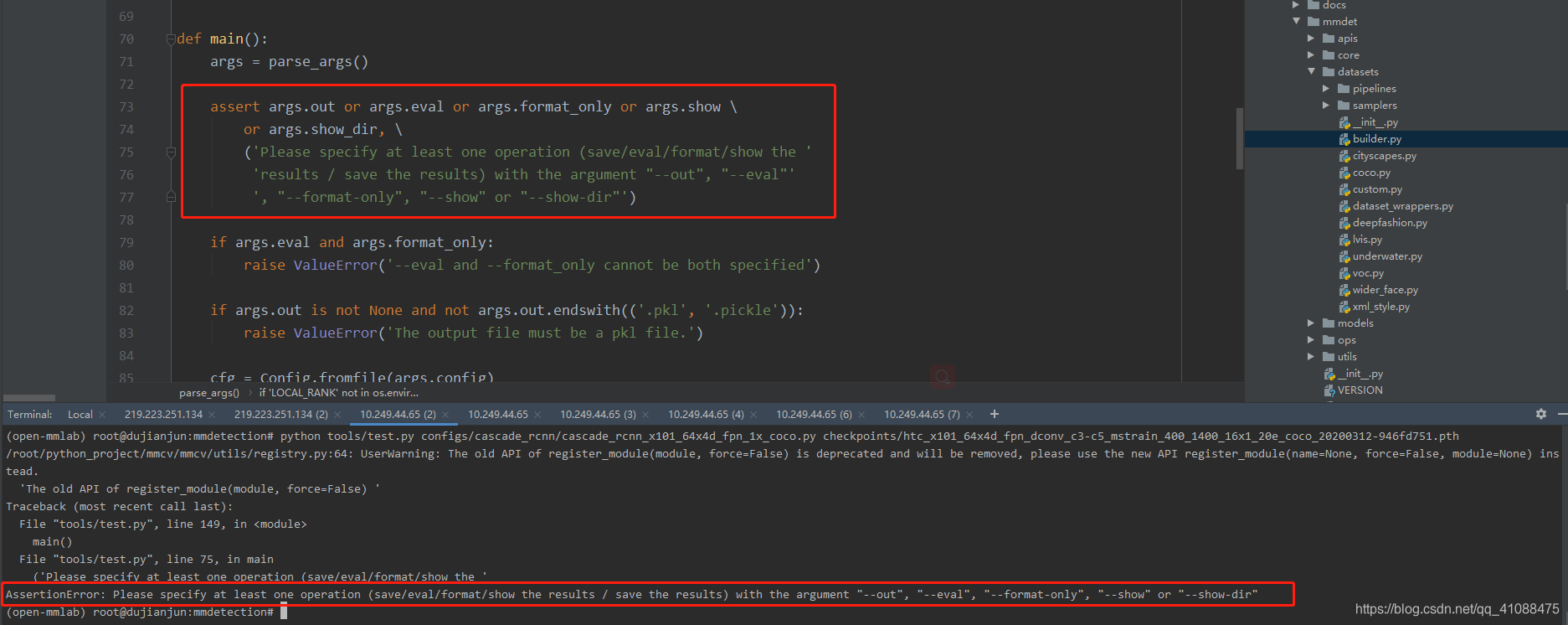
Task: Click the file icon of voc.py
Action: click(1344, 273)
